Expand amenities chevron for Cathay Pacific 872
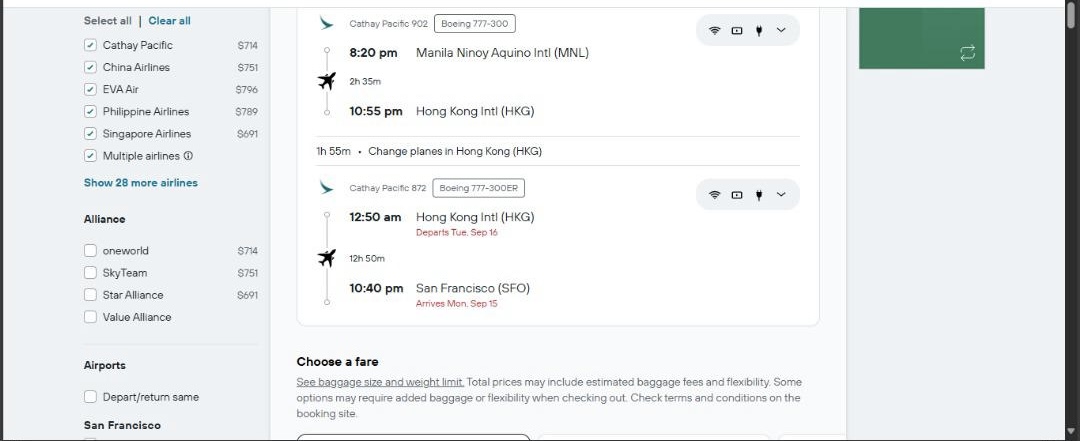 pyautogui.click(x=780, y=195)
